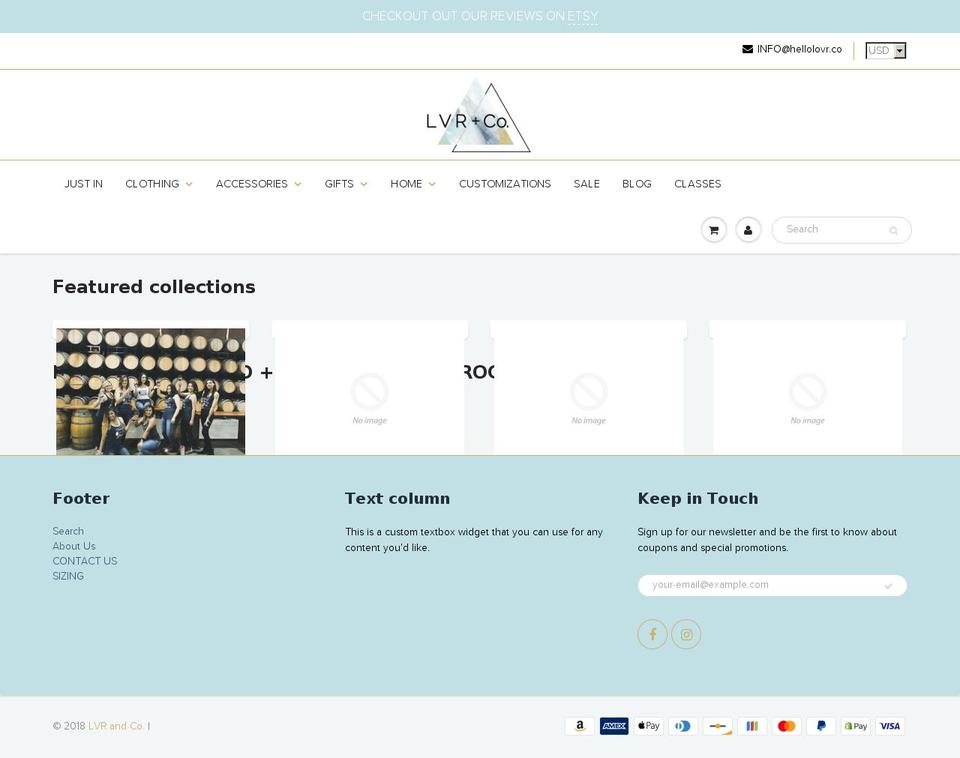Follow the Etsy reviews link
Viewport: 960px width, 758px height.
582,16
